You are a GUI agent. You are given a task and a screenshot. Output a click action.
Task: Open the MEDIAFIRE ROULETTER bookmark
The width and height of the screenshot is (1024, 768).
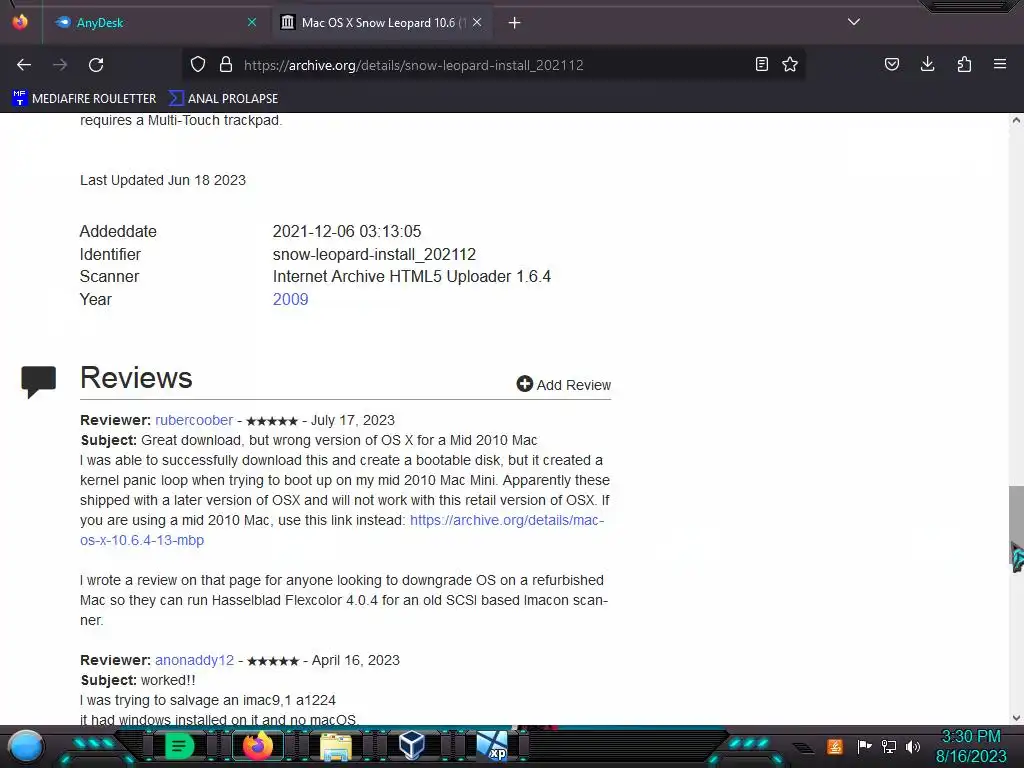coord(84,99)
